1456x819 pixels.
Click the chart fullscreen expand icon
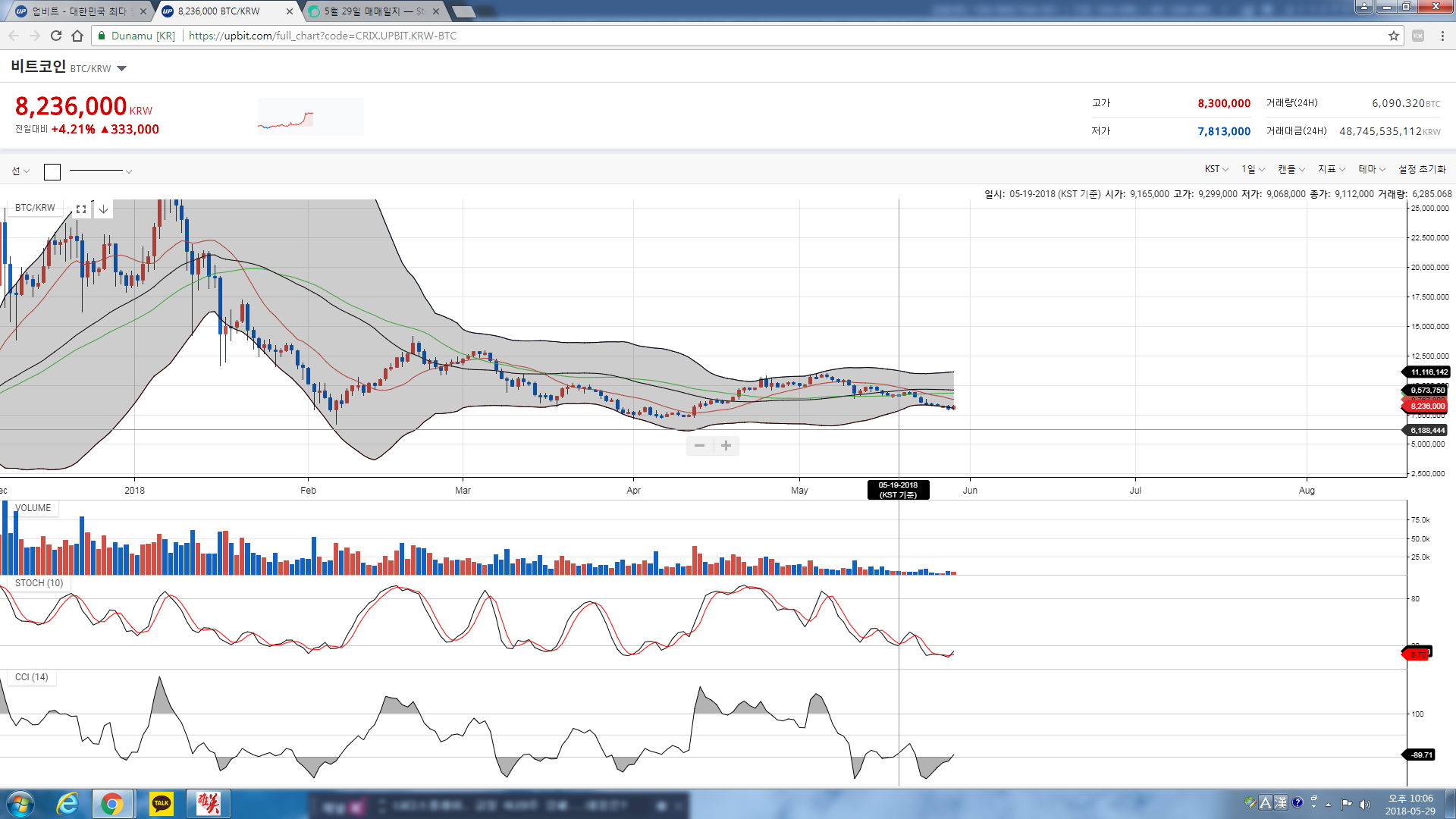[81, 209]
